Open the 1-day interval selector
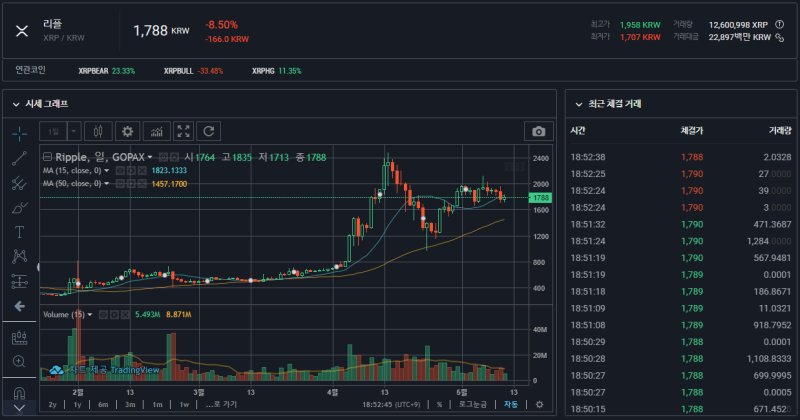Image resolution: width=800 pixels, height=420 pixels. pos(54,131)
